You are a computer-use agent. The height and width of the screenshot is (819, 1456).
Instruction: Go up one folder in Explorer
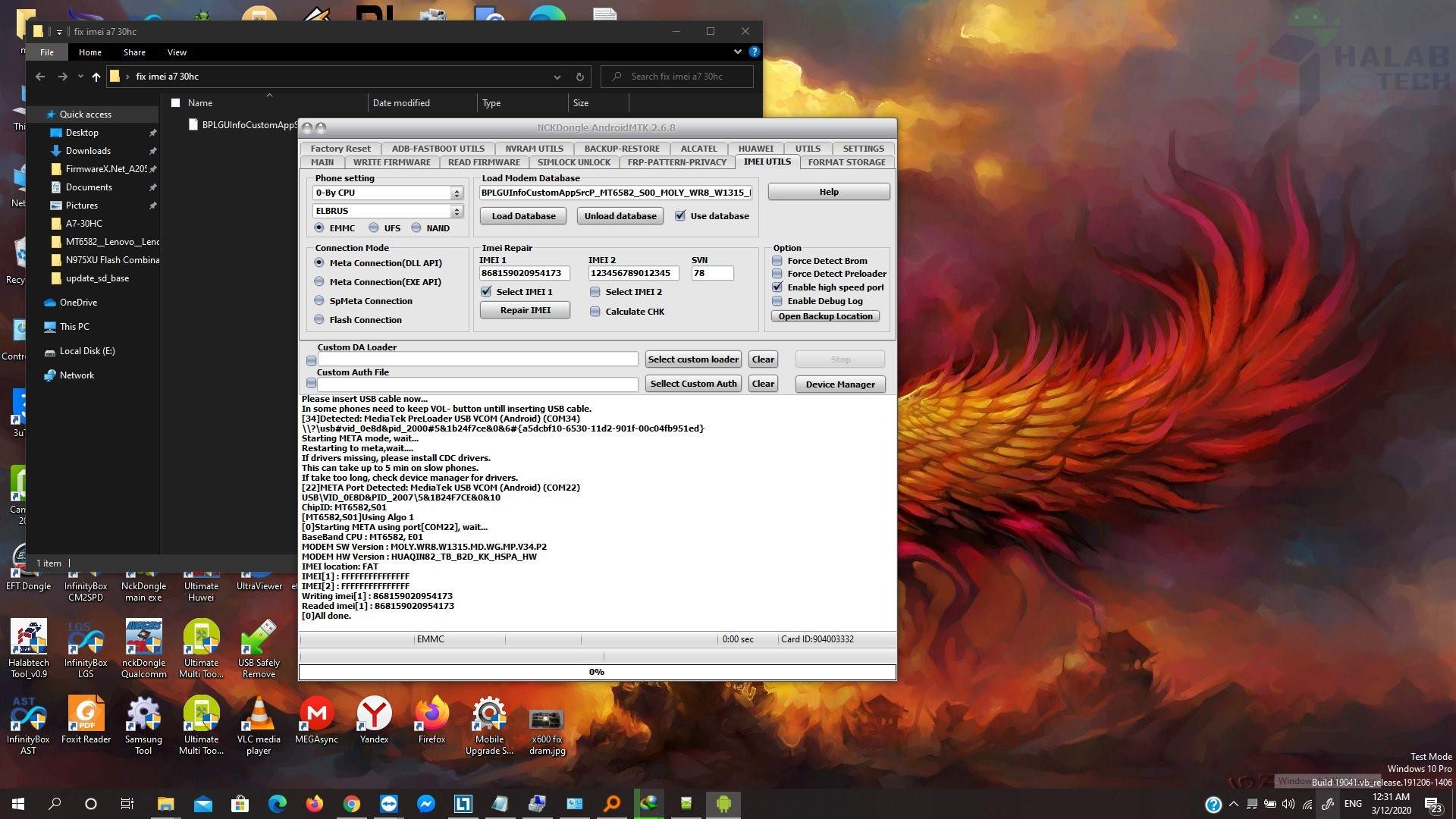pos(96,77)
